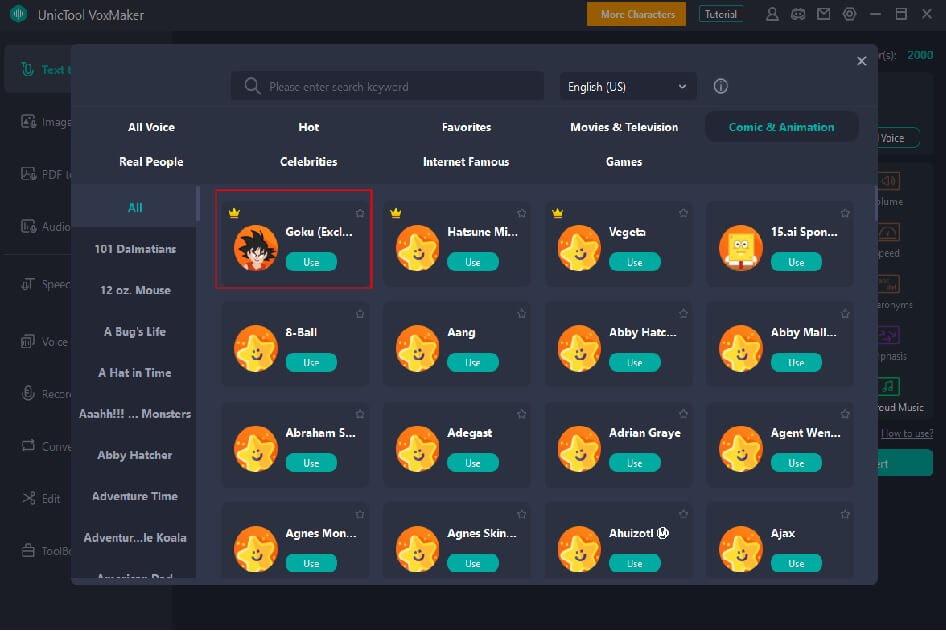Click the 15.ai SpongeBob avatar

coord(741,247)
